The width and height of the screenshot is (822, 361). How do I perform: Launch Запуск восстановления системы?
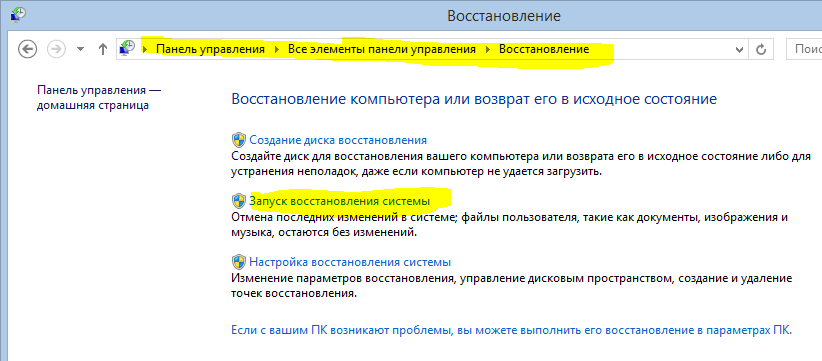pos(340,201)
